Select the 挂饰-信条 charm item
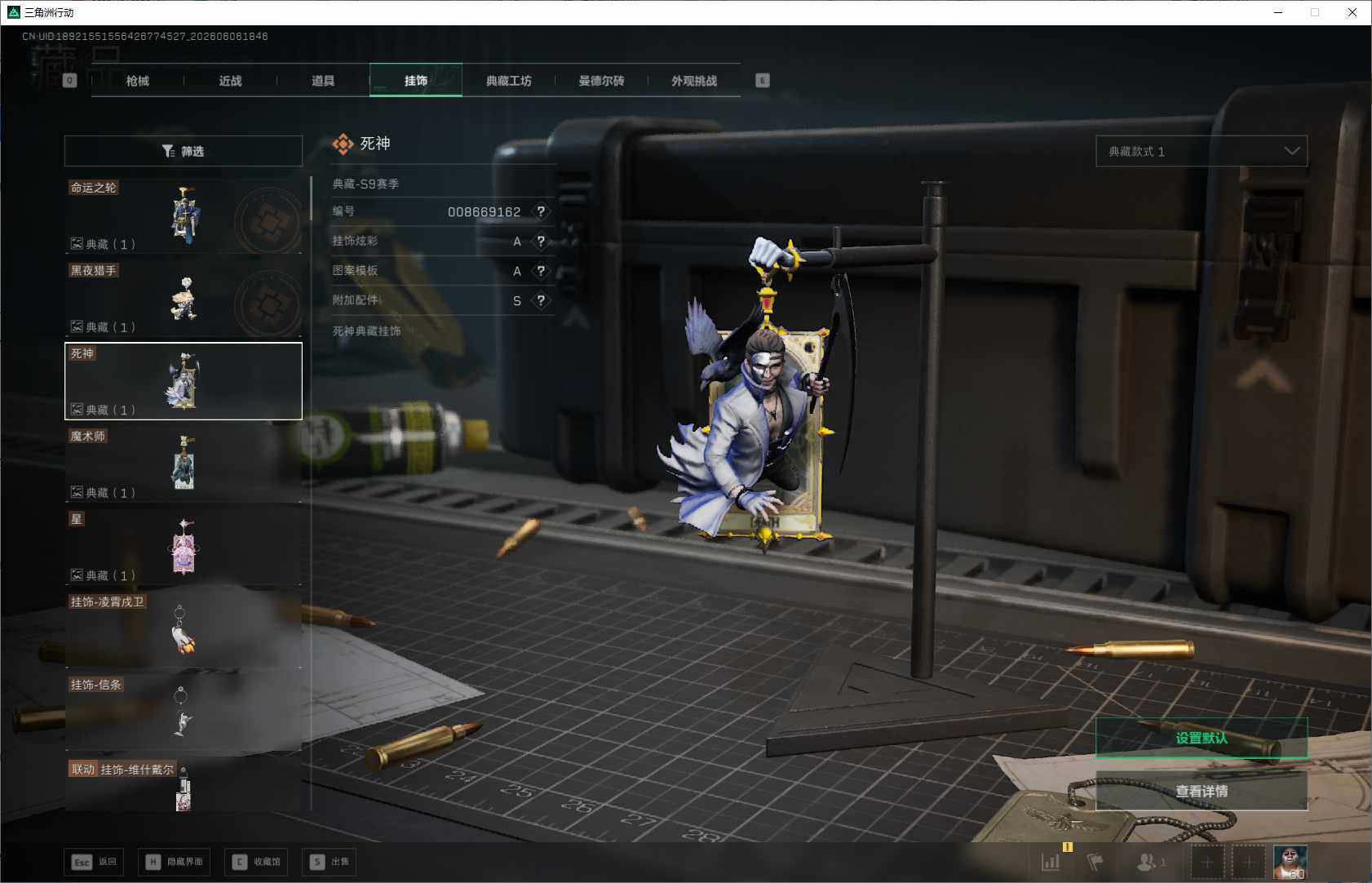Image resolution: width=1372 pixels, height=883 pixels. tap(184, 712)
